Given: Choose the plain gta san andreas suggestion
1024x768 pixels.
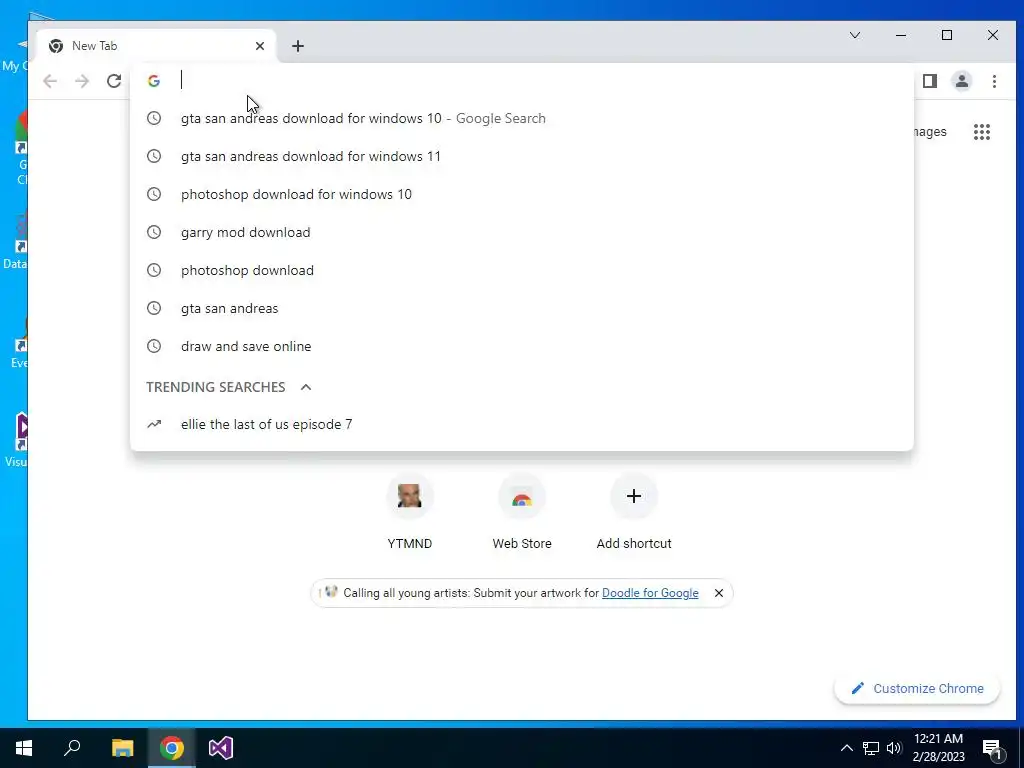Looking at the screenshot, I should pos(522,308).
